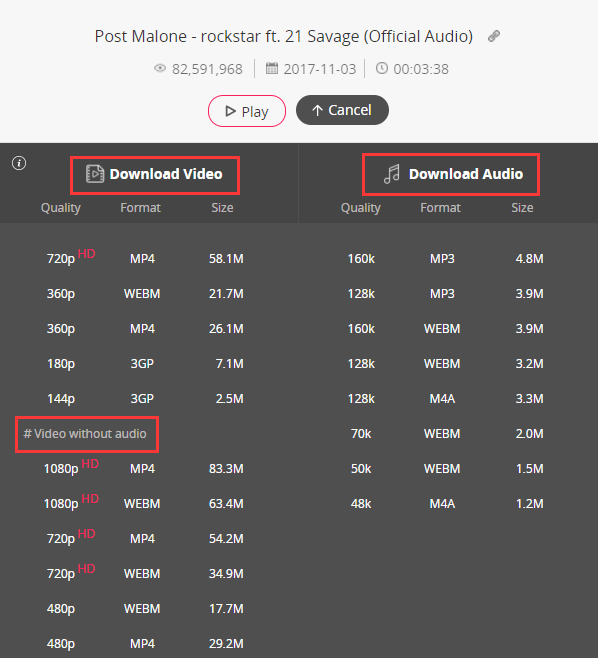The width and height of the screenshot is (598, 658).
Task: Click the eye views icon
Action: 160,68
